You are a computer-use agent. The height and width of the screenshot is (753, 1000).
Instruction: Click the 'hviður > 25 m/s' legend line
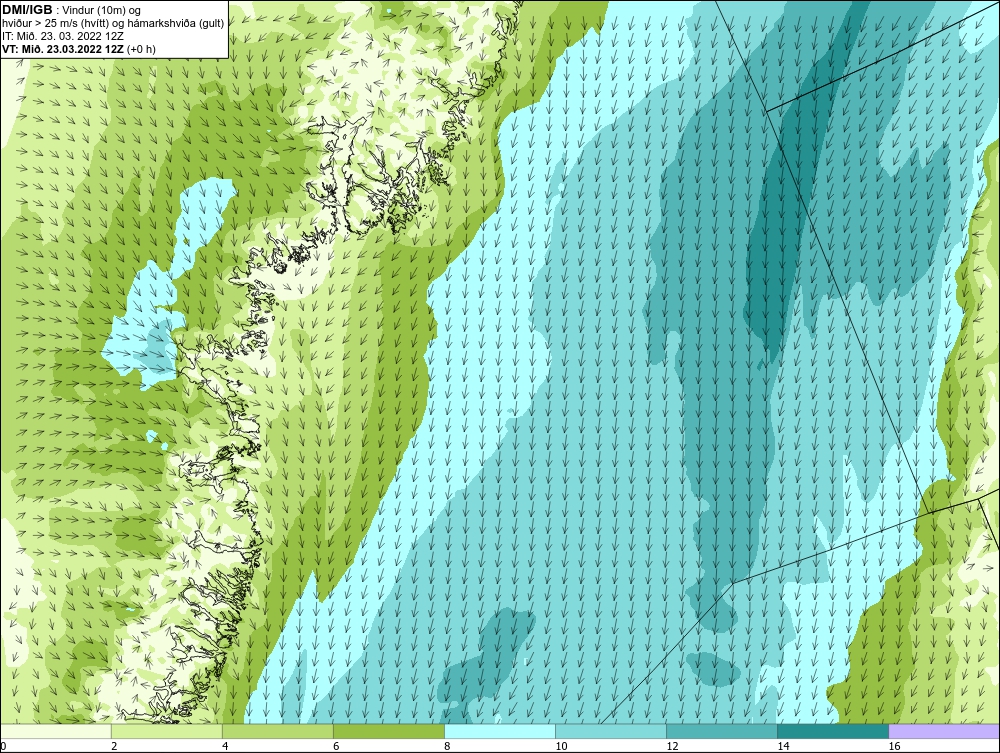(x=113, y=24)
